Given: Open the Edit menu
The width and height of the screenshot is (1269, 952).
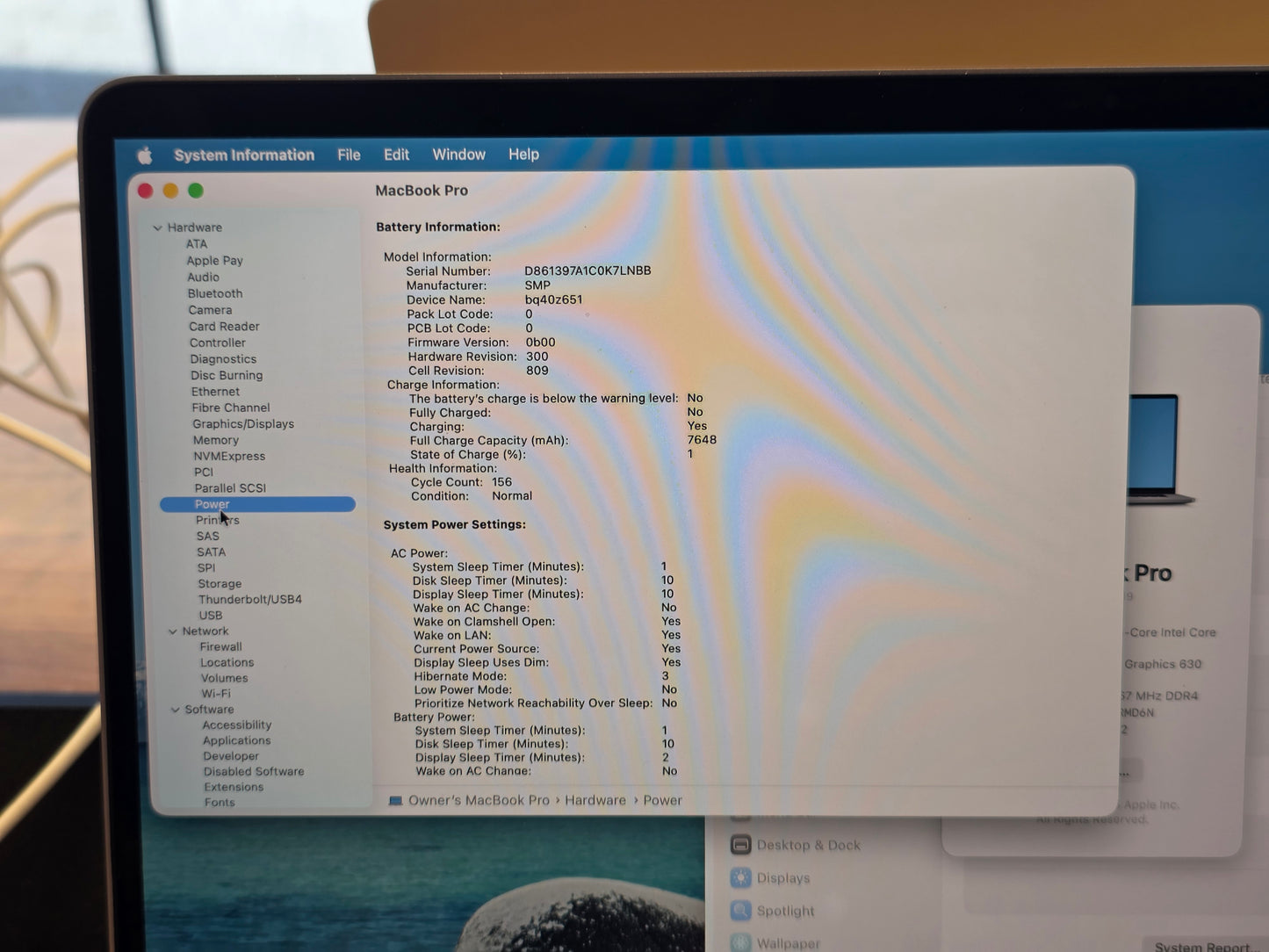Looking at the screenshot, I should click(x=396, y=155).
